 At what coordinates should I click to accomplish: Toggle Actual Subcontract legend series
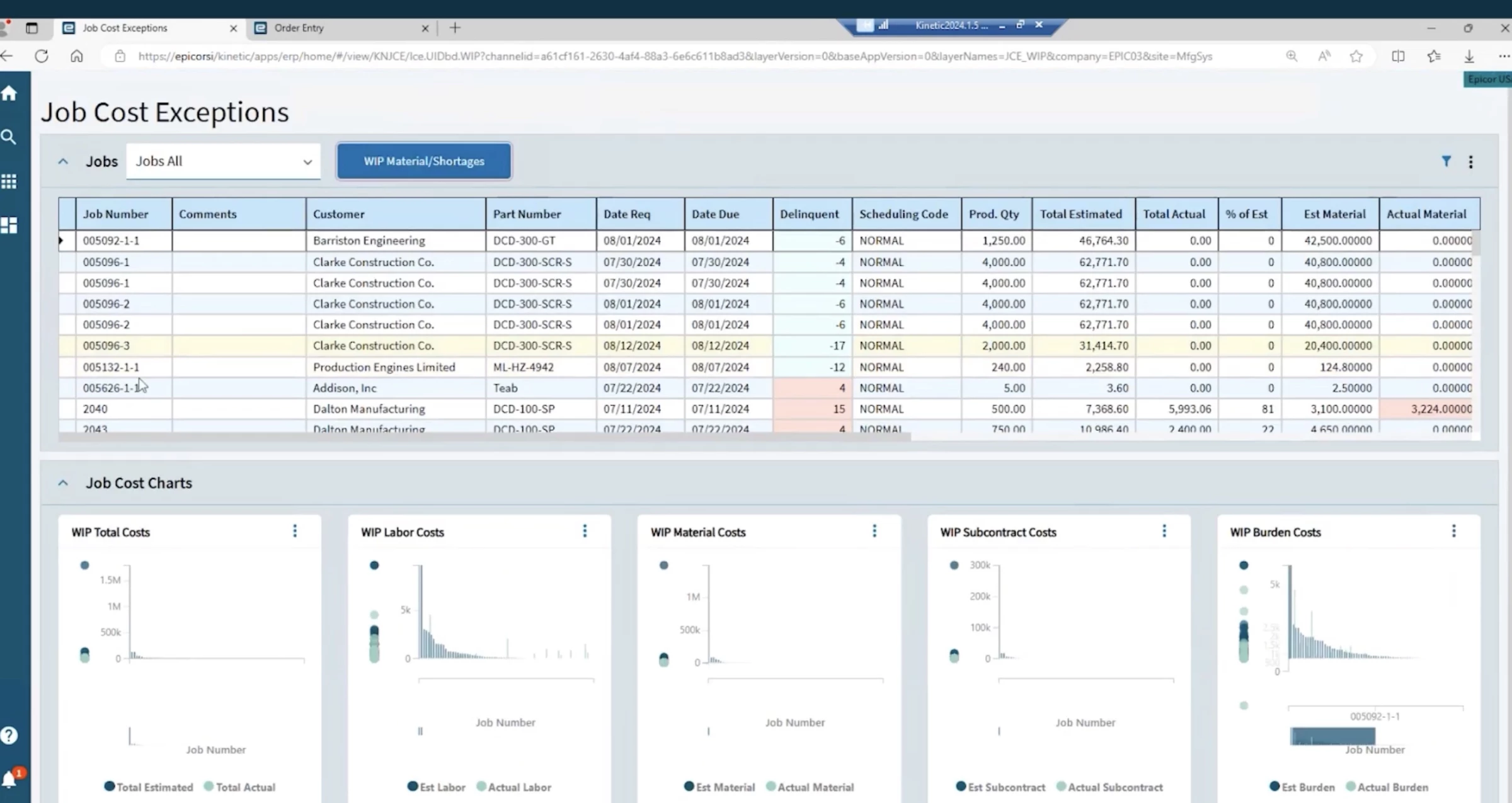click(1109, 787)
